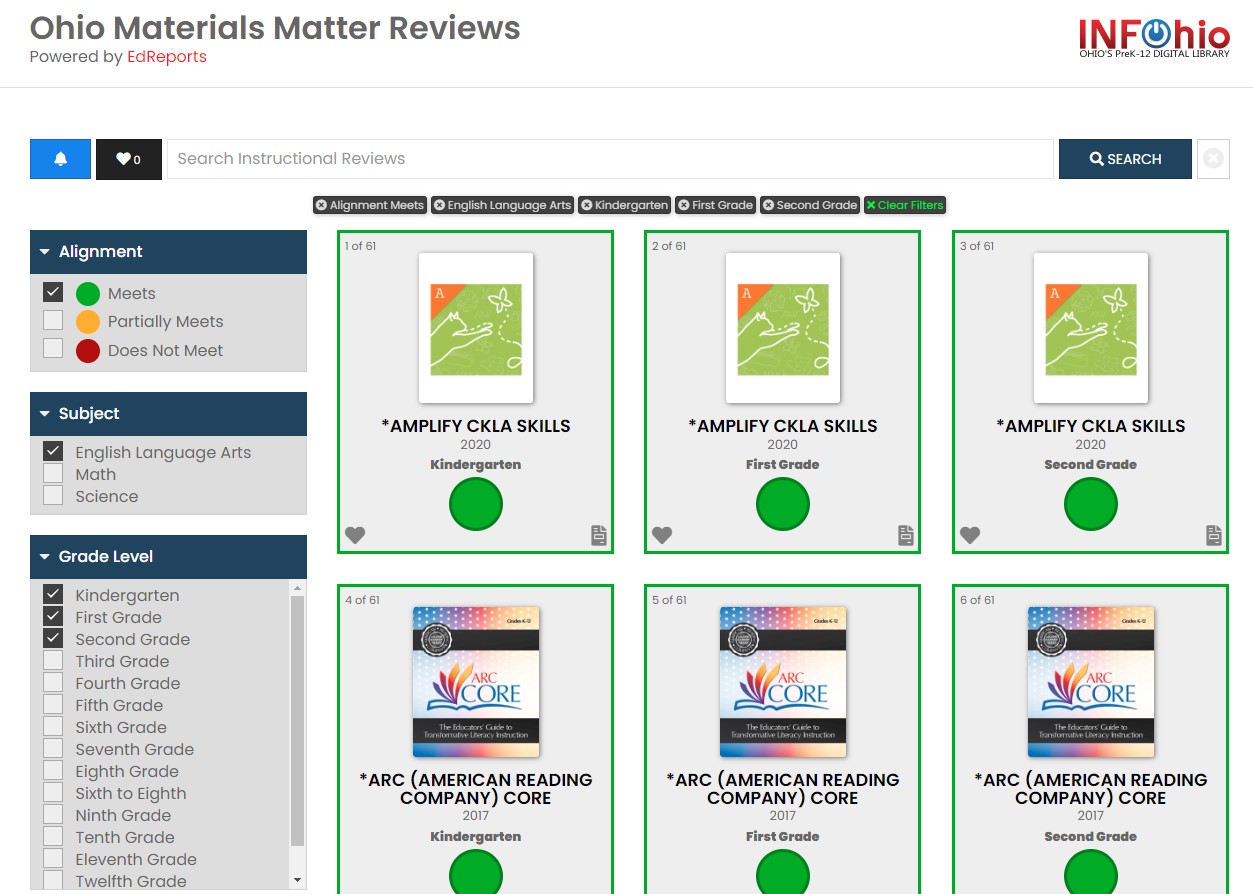Open the Amplify CKLA Skills Kindergarten title

point(476,426)
